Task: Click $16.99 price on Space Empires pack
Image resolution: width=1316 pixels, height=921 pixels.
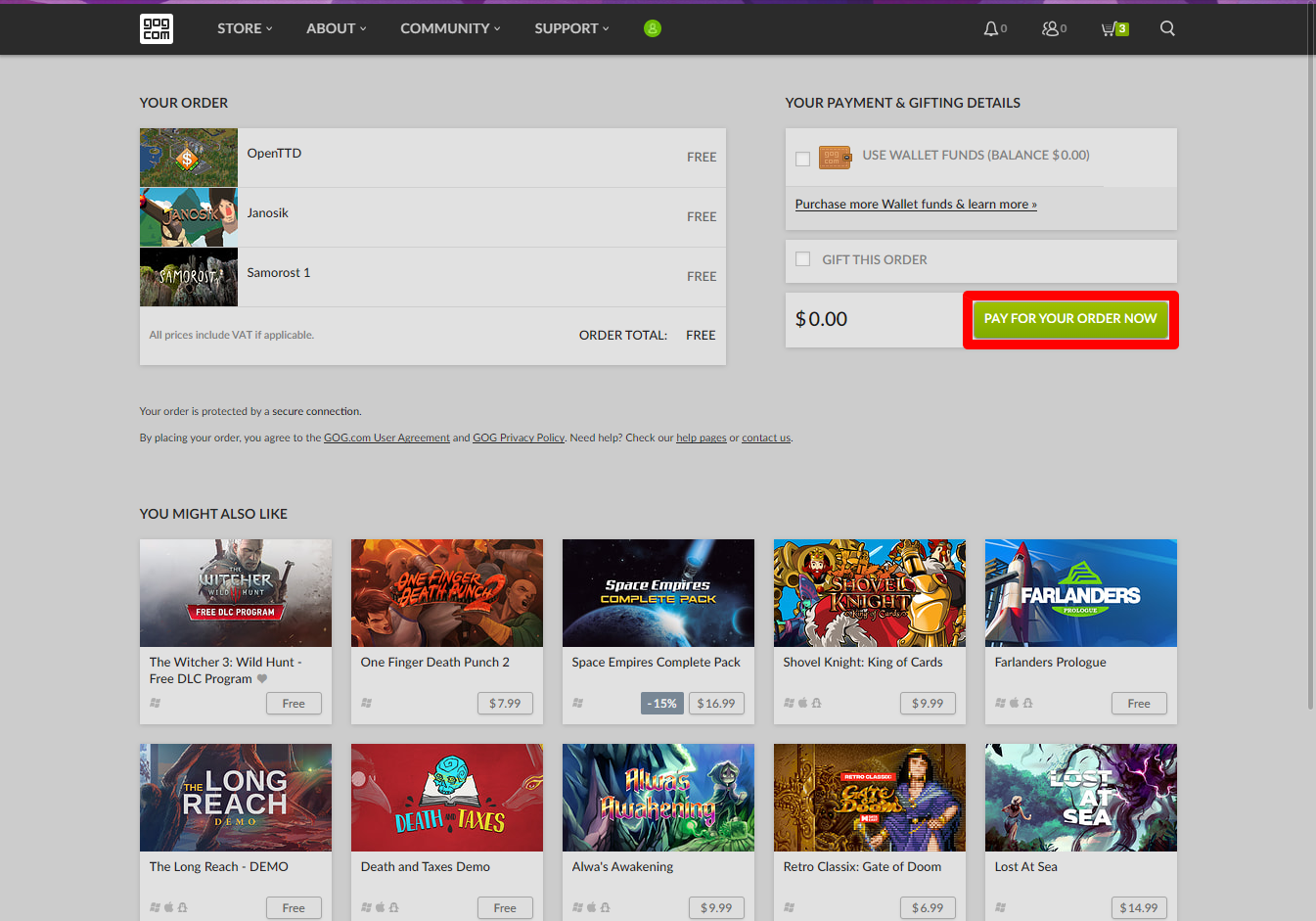Action: coord(716,703)
